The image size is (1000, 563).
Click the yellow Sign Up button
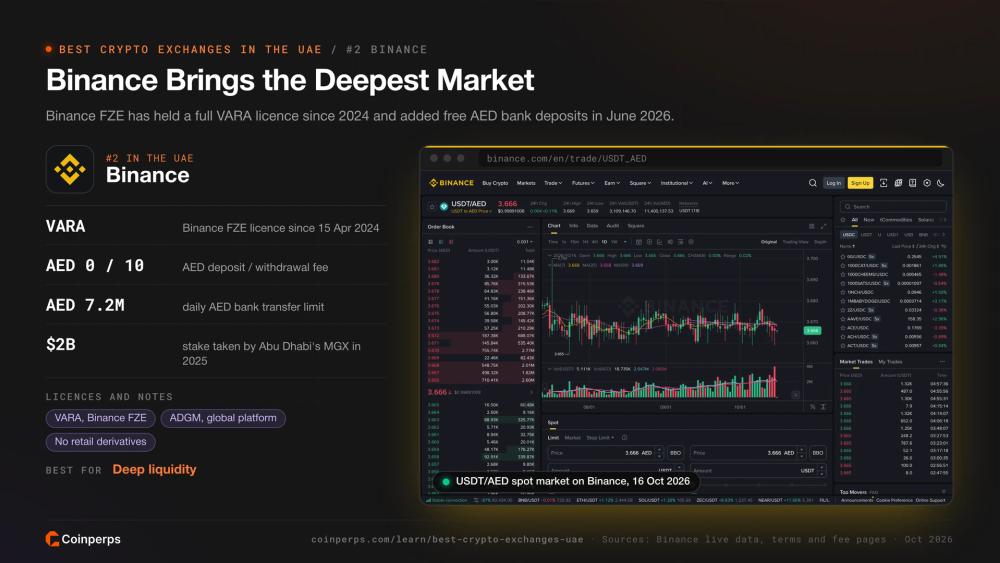pos(860,183)
